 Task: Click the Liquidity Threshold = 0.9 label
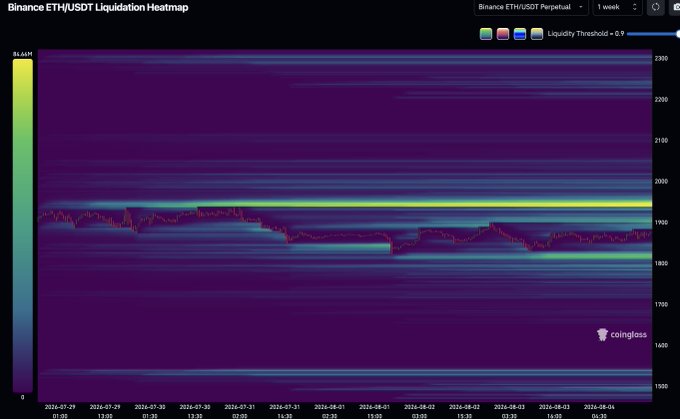[x=585, y=34]
